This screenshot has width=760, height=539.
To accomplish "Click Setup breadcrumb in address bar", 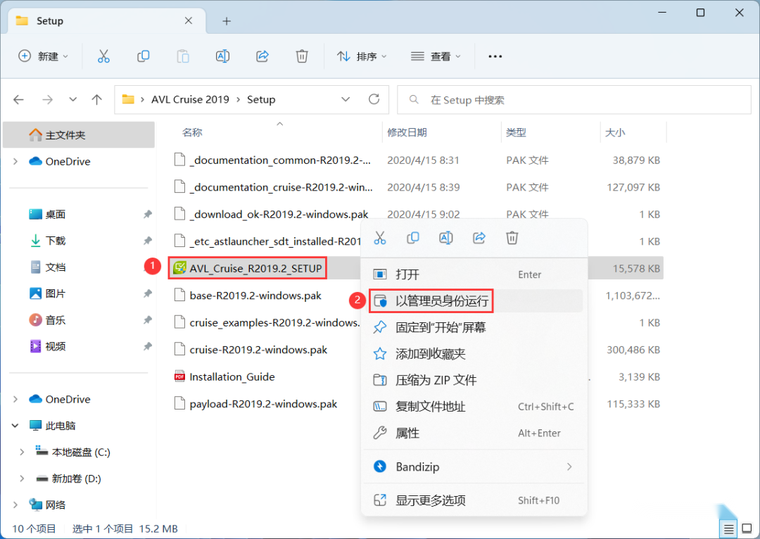I will click(261, 99).
